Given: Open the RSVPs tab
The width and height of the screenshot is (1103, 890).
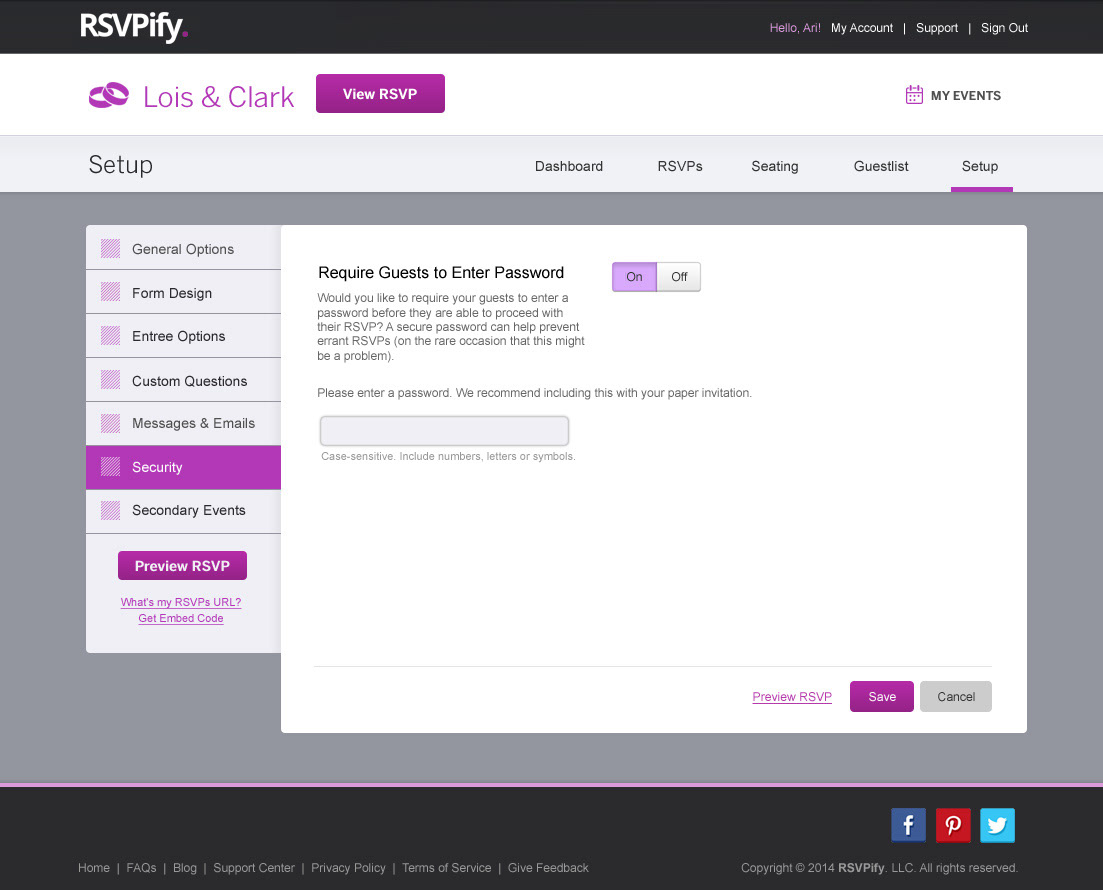Looking at the screenshot, I should (680, 166).
